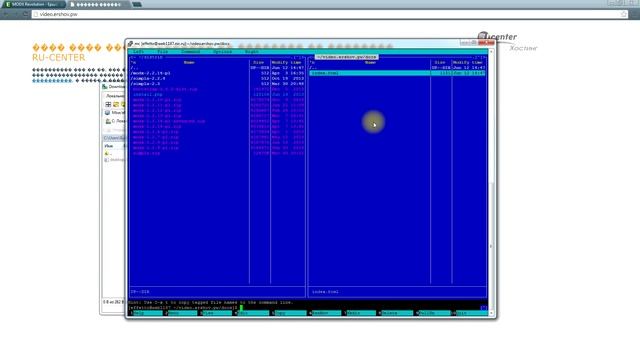
Task: Click the left panel top-right history corner control
Action: point(298,58)
